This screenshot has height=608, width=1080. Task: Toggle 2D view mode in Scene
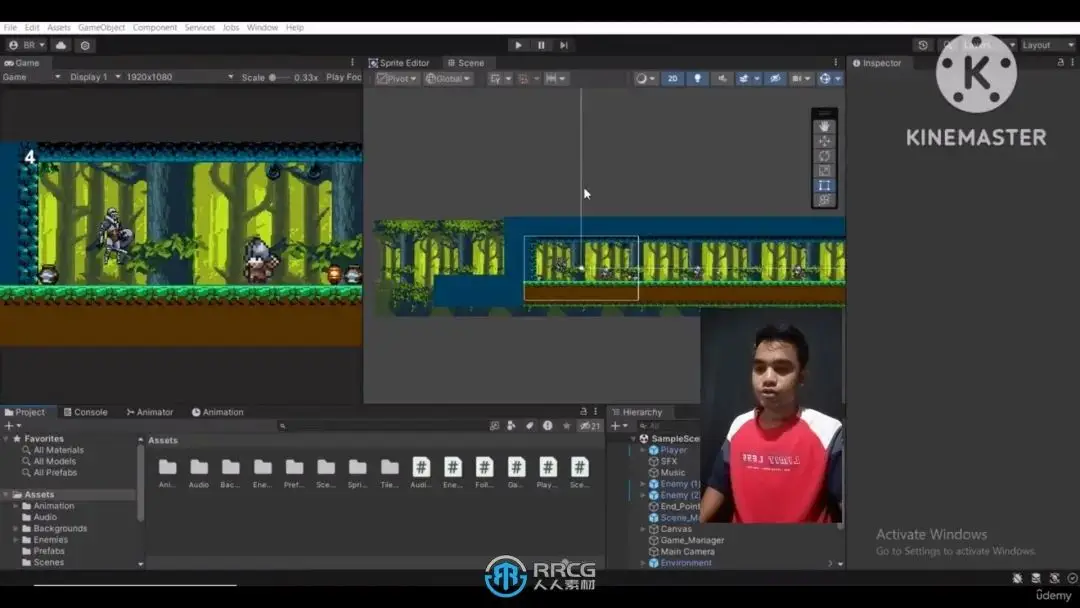(x=672, y=78)
